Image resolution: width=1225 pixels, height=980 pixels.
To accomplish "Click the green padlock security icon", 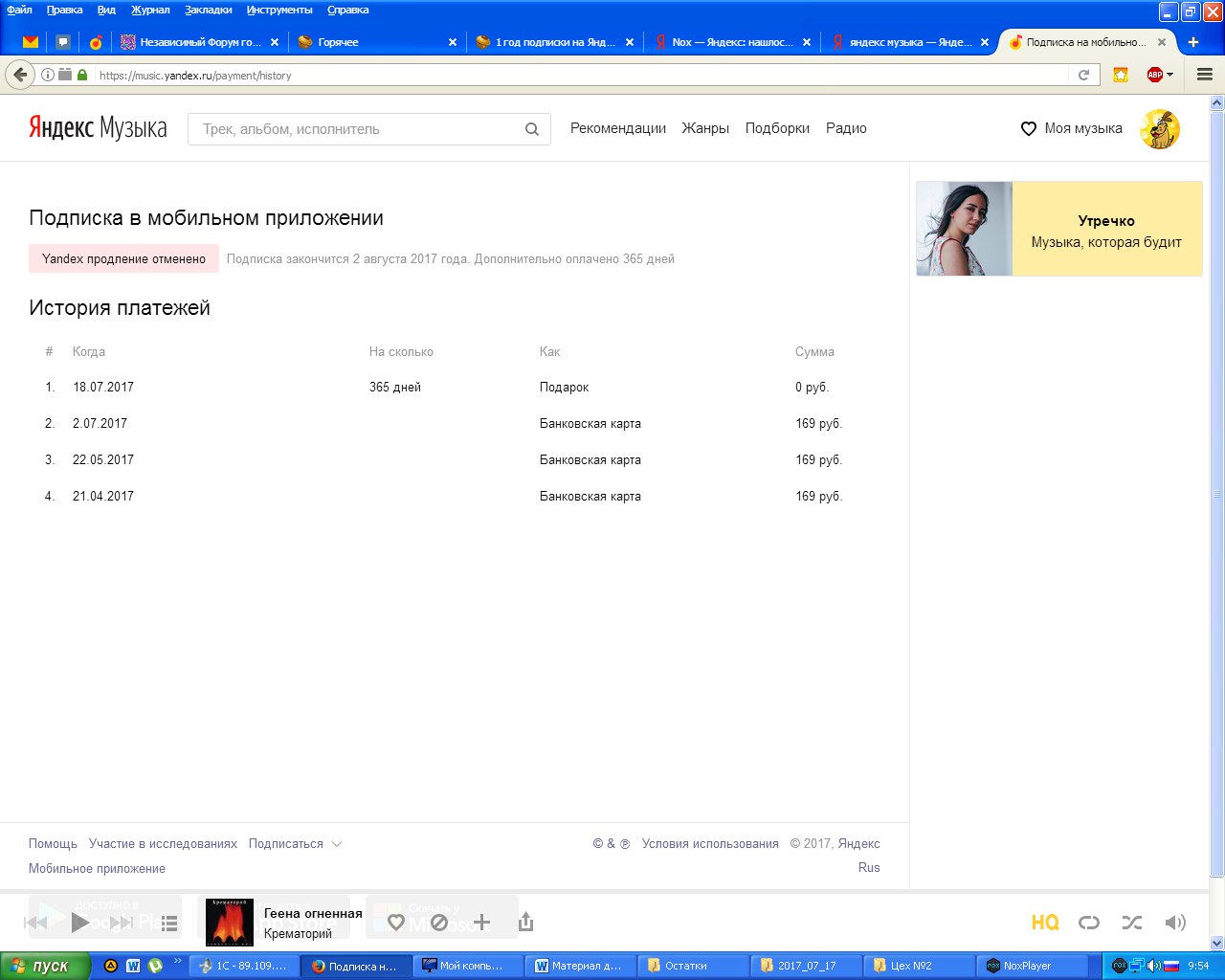I will (82, 75).
